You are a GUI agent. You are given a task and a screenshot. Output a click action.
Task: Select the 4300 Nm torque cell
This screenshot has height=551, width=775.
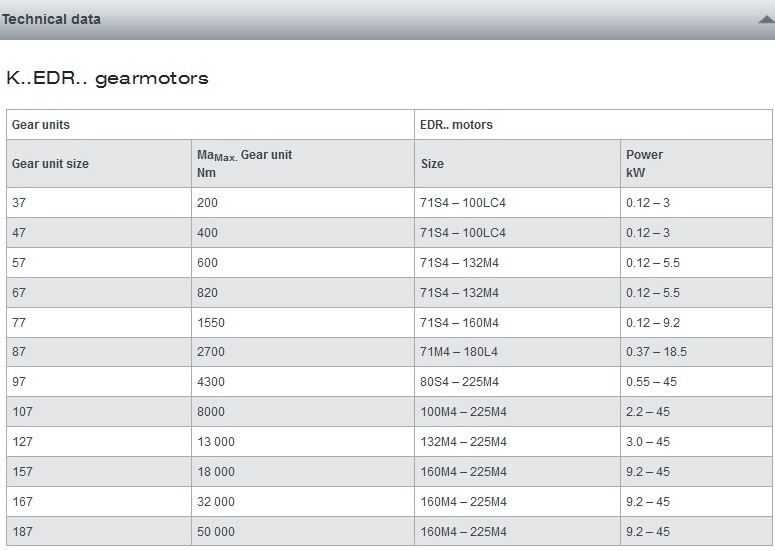(302, 381)
